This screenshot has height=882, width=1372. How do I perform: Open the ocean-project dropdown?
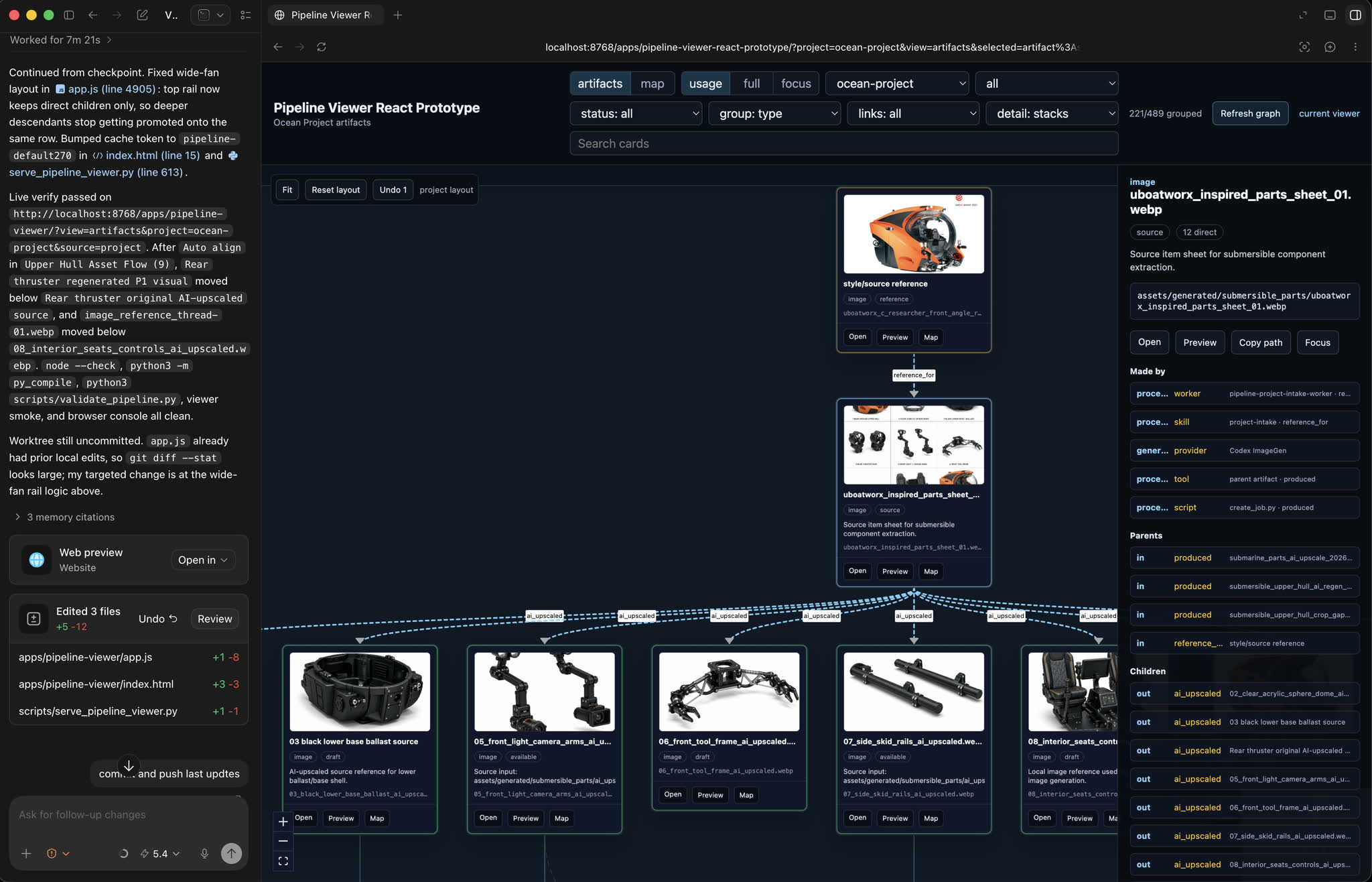click(x=898, y=83)
